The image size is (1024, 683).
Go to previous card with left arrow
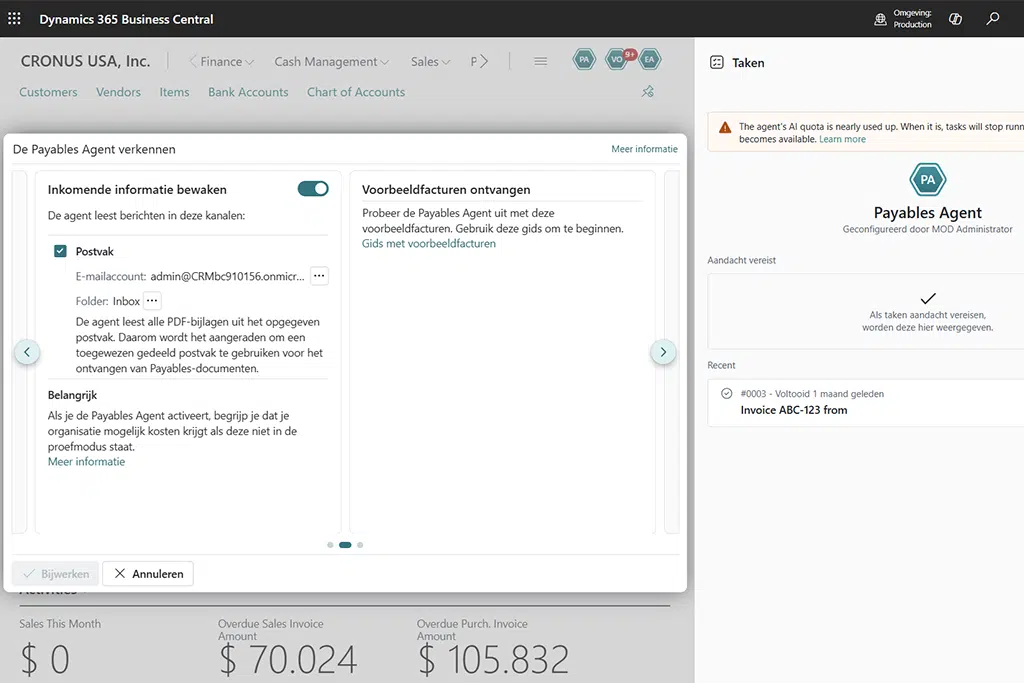click(x=27, y=352)
